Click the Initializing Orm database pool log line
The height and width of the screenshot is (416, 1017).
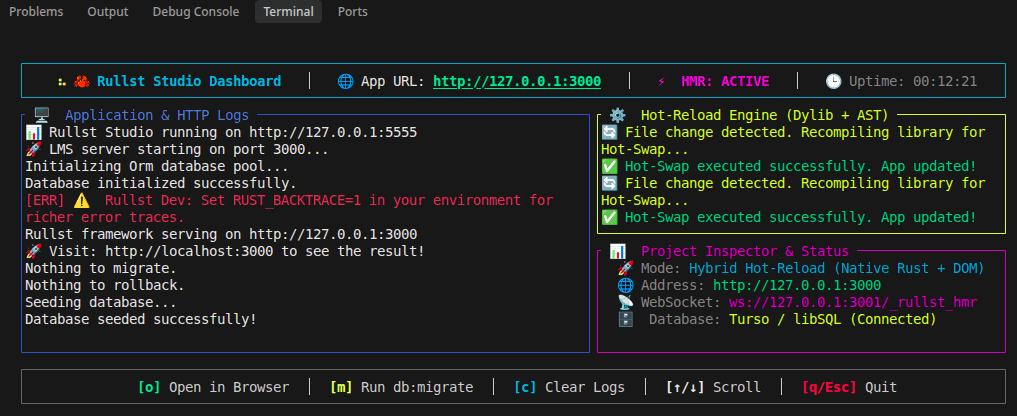[157, 166]
